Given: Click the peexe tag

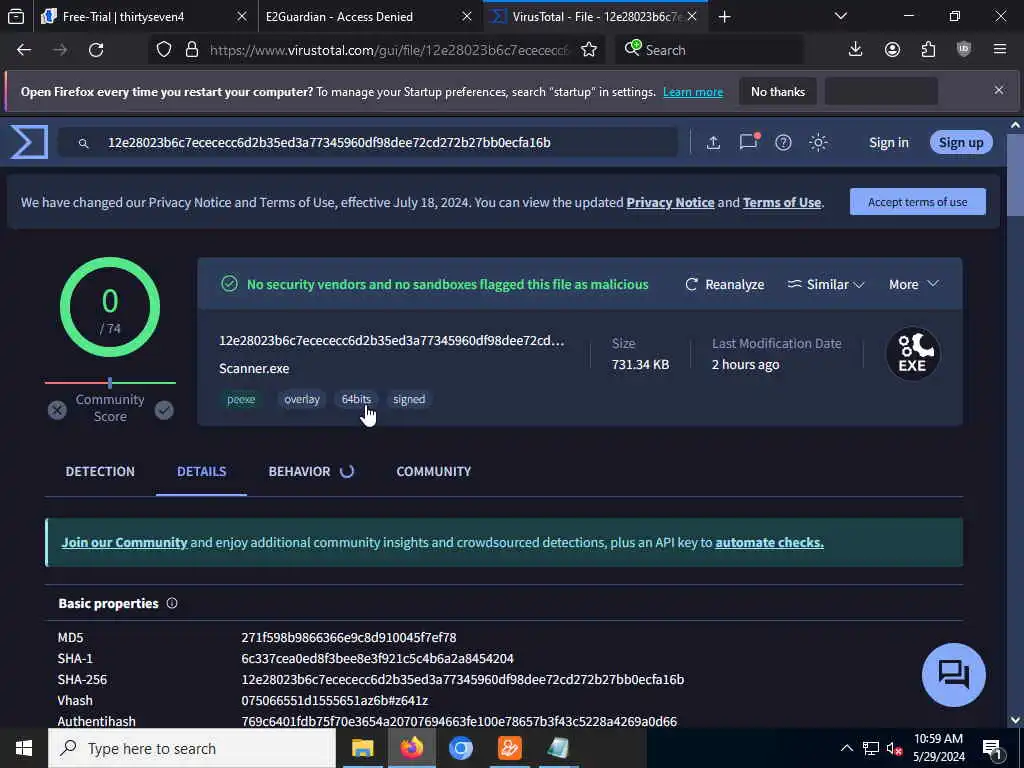Looking at the screenshot, I should tap(241, 400).
